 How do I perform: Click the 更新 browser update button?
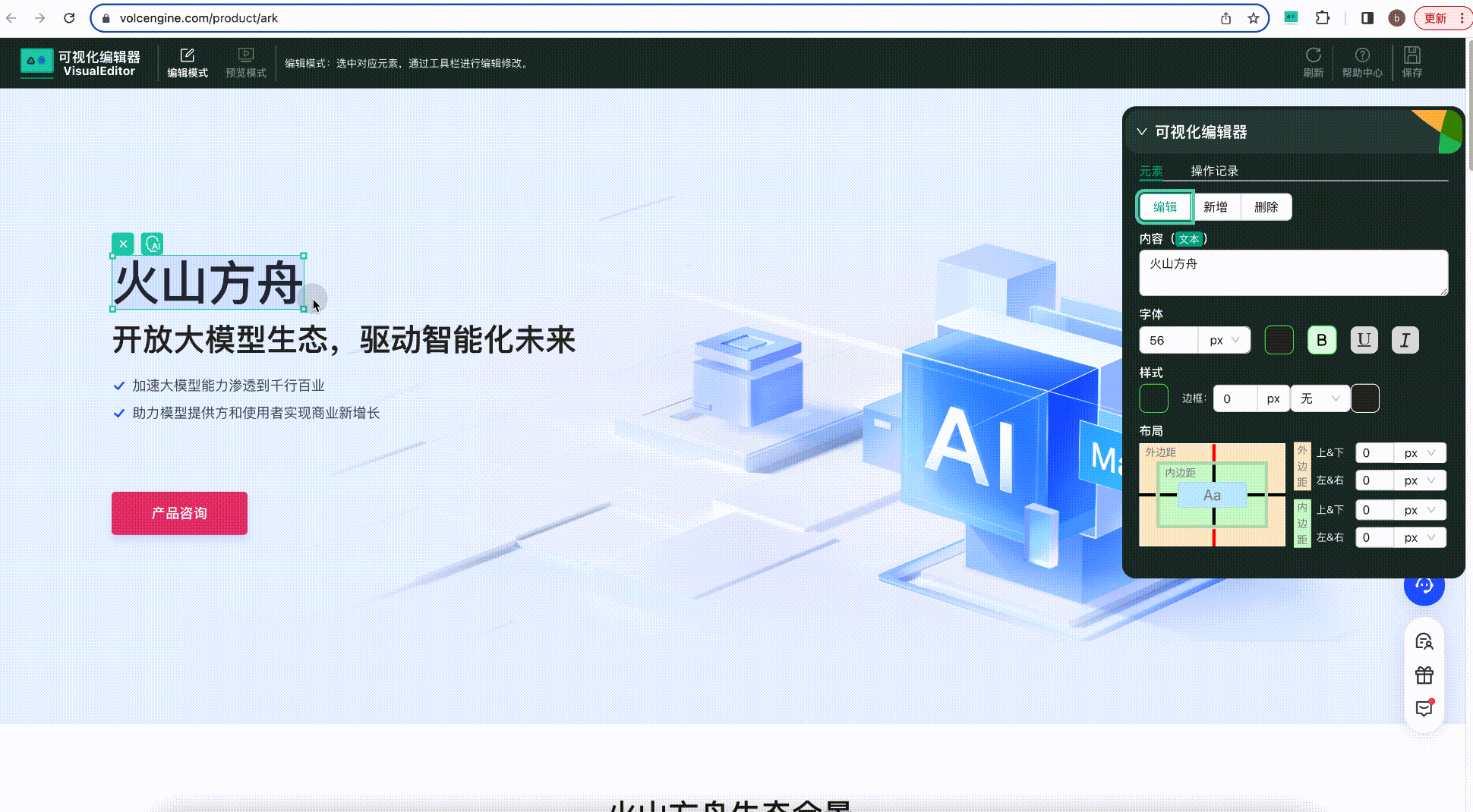click(1435, 18)
